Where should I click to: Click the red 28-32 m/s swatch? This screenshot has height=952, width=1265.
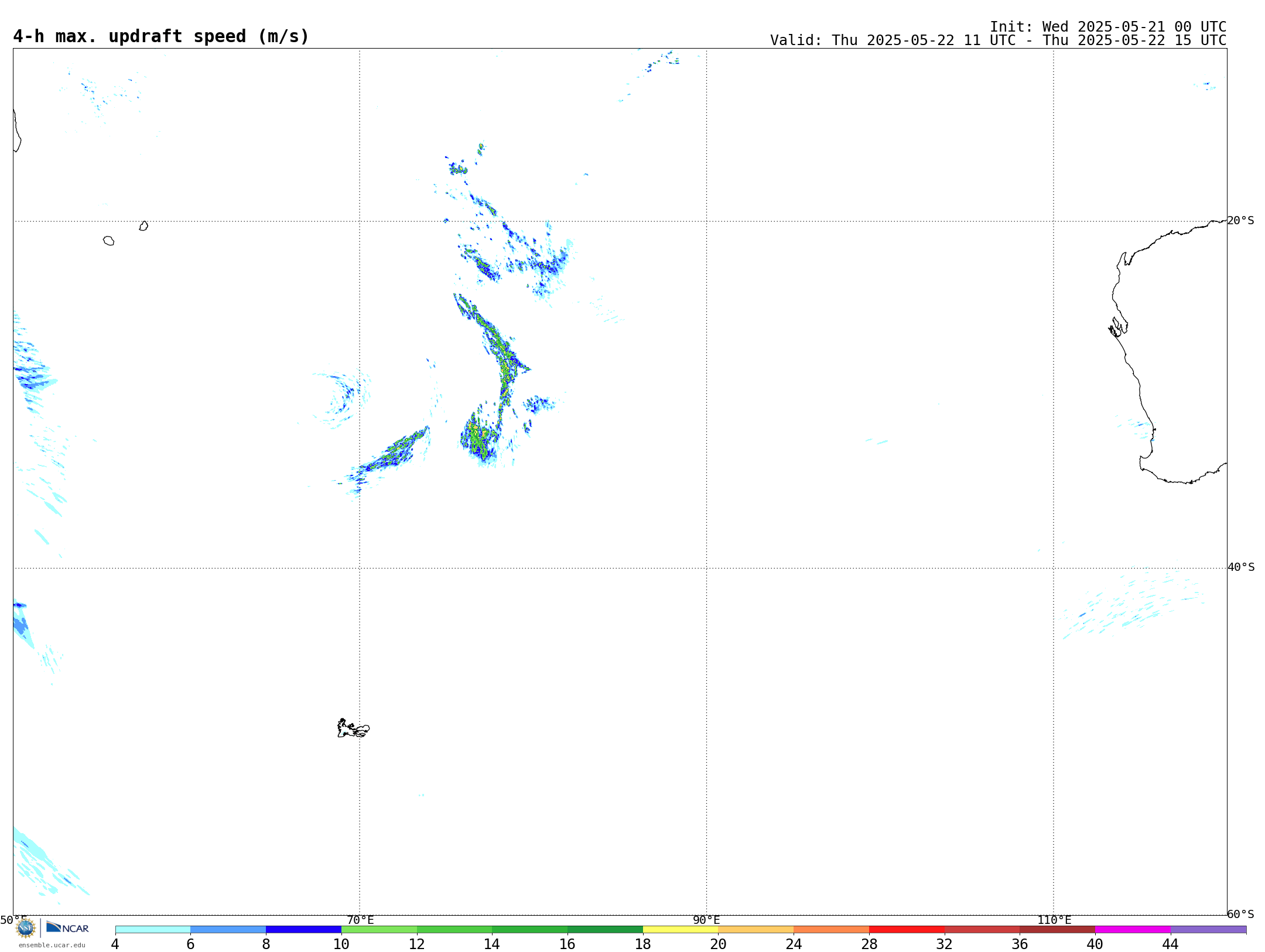(907, 930)
